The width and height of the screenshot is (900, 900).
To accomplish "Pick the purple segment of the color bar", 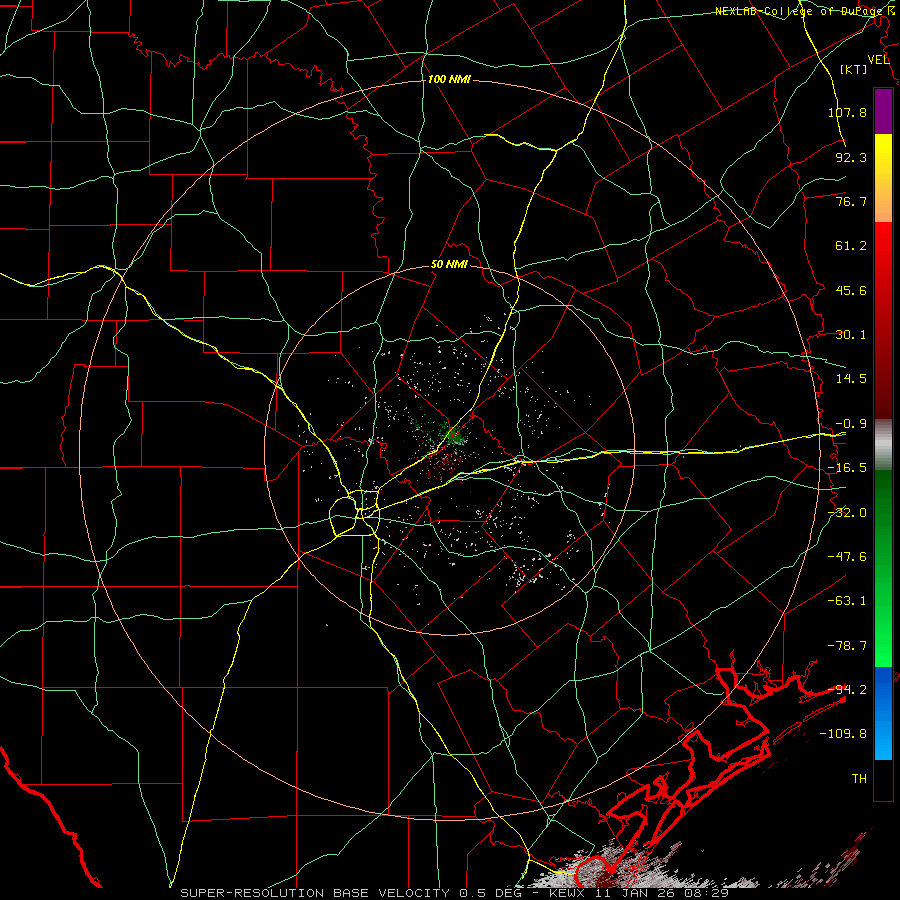I will (883, 112).
